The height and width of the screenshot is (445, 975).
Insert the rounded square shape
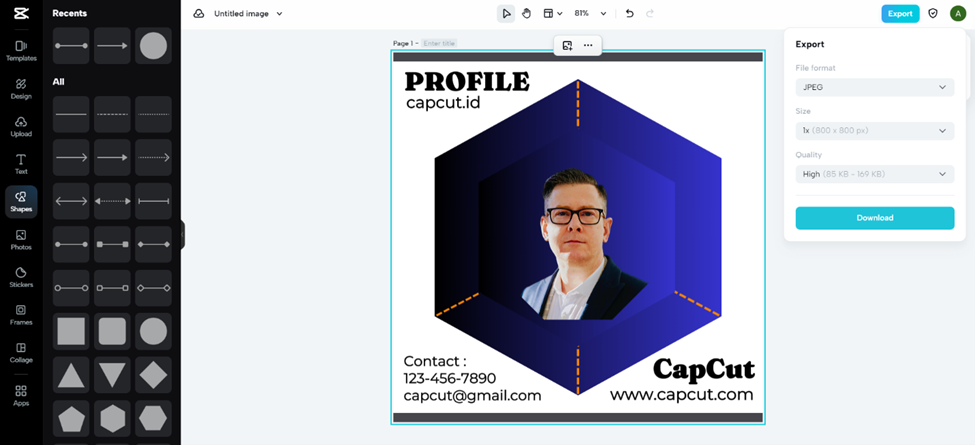[x=112, y=332]
